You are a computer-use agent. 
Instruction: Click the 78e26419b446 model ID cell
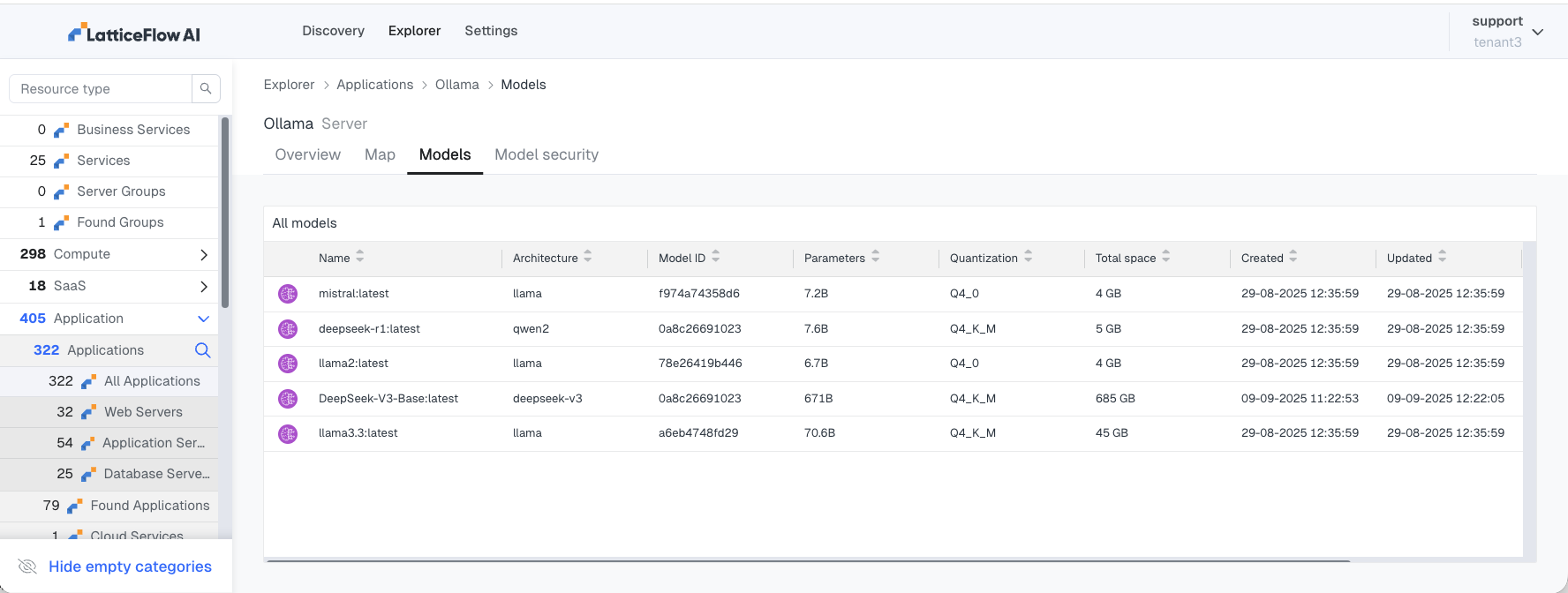point(700,364)
